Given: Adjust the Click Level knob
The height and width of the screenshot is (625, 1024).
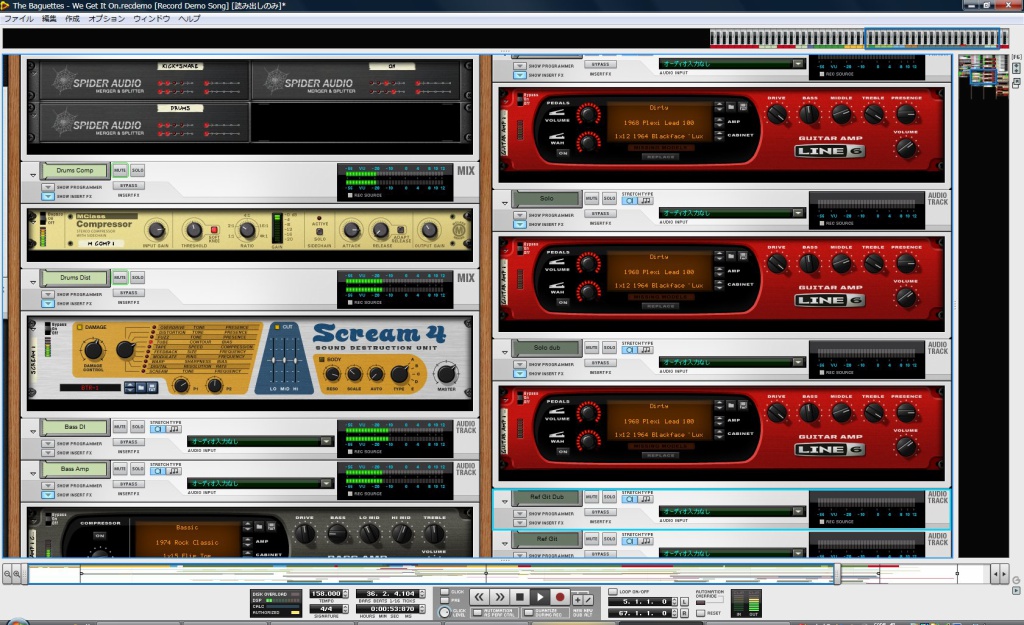Looking at the screenshot, I should [x=445, y=613].
